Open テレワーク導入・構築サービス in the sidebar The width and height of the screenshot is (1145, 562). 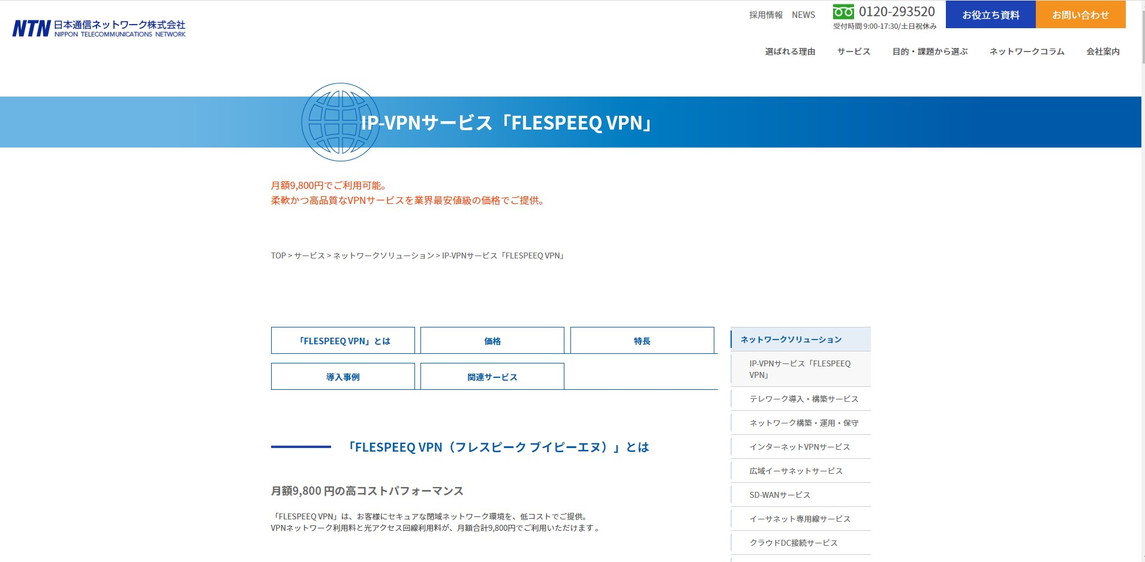click(803, 399)
